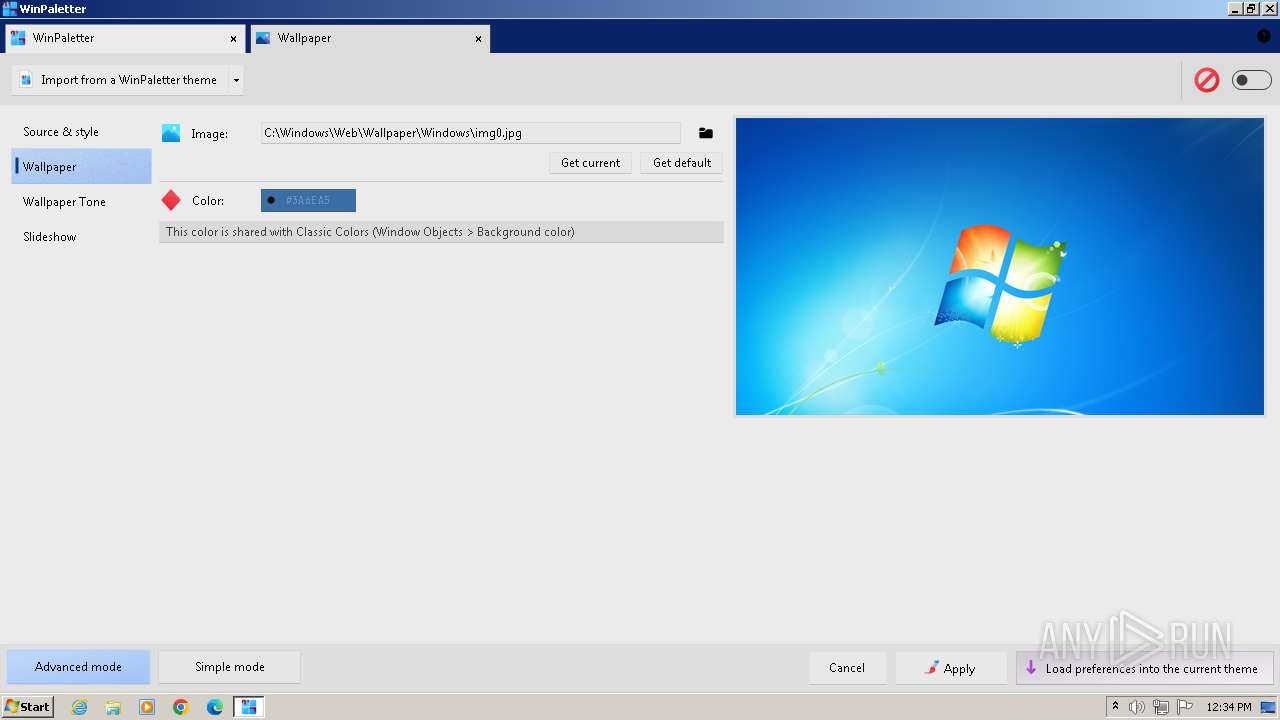The width and height of the screenshot is (1280, 720).
Task: Click the Cancel button
Action: coord(847,668)
